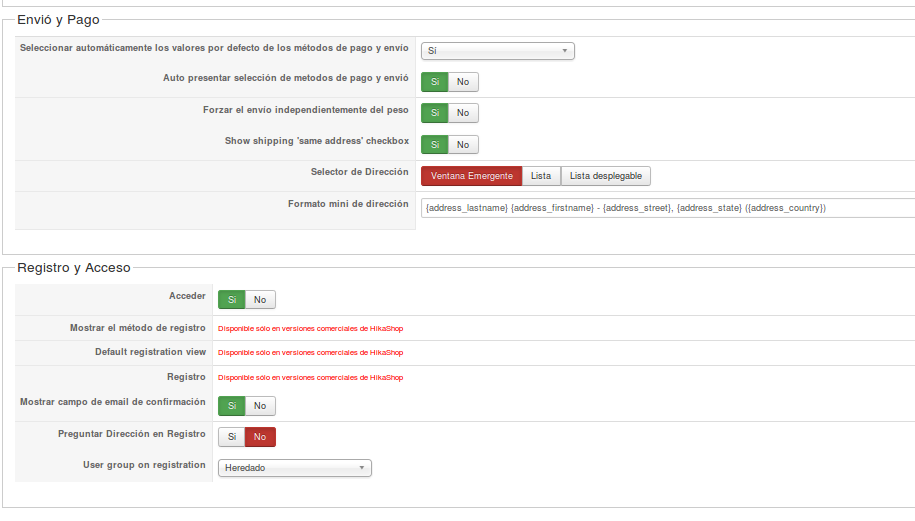Open the automatic default values dropdown set to Si
This screenshot has height=521, width=915.
498,51
